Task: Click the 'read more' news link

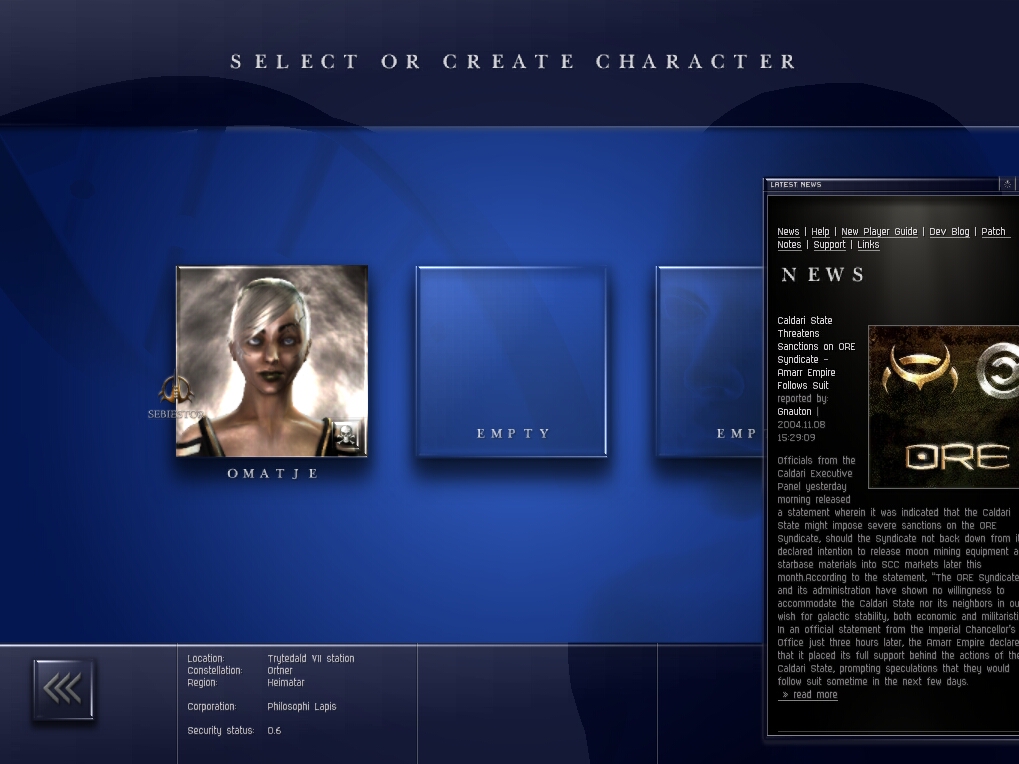Action: pos(809,695)
